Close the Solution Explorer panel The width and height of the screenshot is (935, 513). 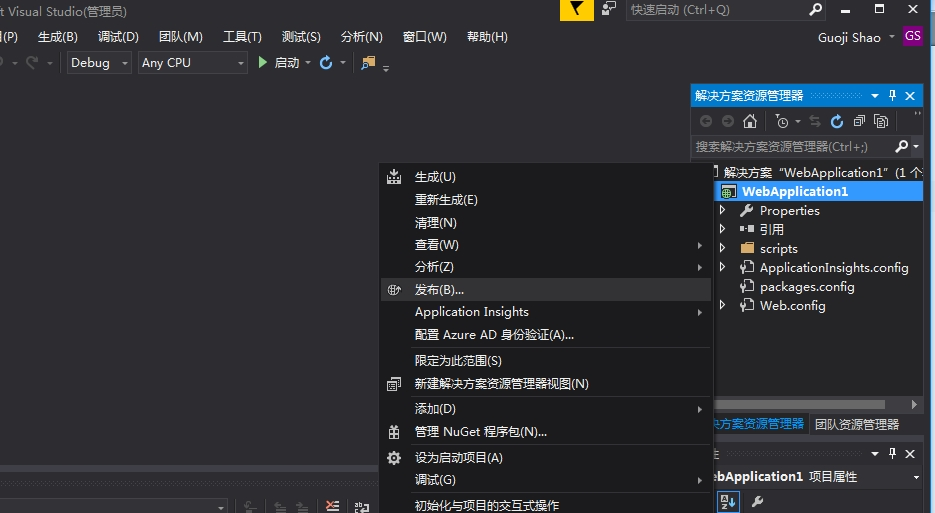(x=910, y=95)
